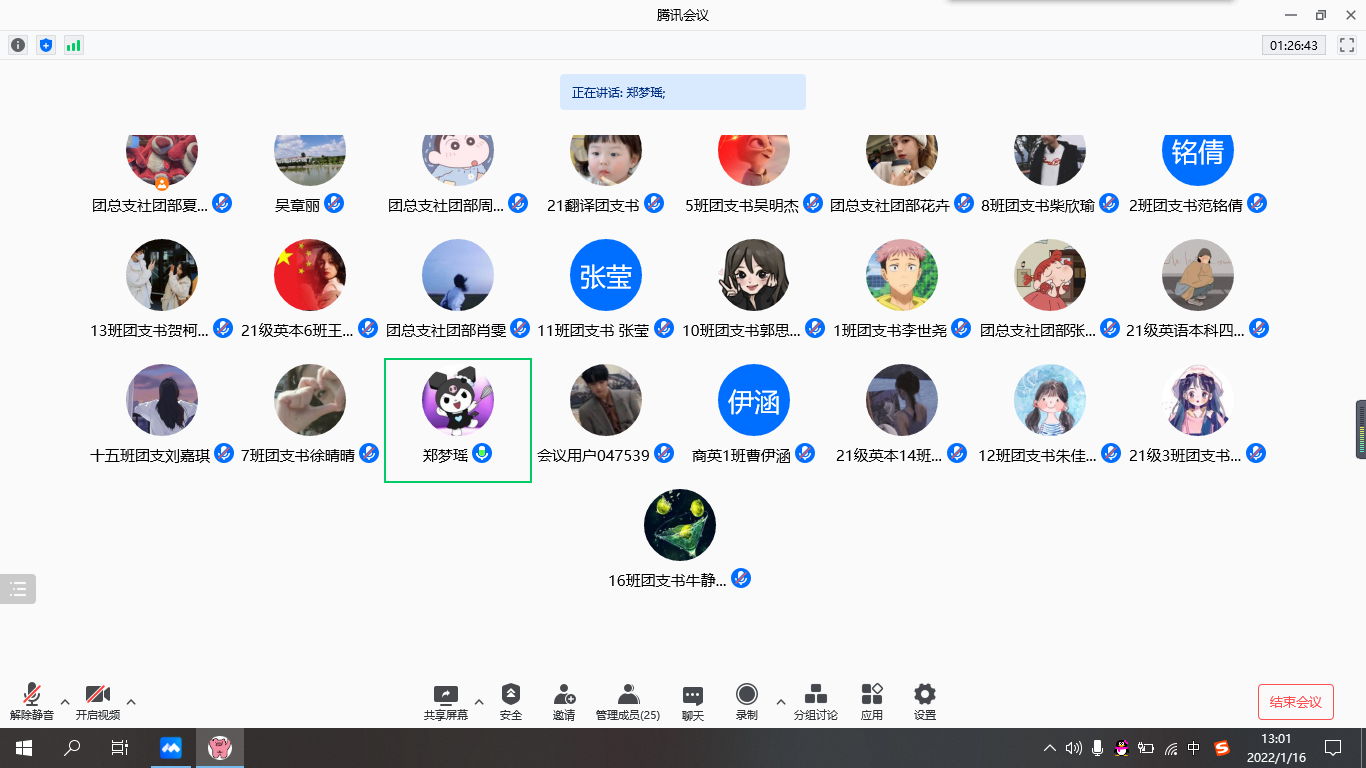Open the taskbar volume control
The height and width of the screenshot is (768, 1366).
click(1074, 748)
